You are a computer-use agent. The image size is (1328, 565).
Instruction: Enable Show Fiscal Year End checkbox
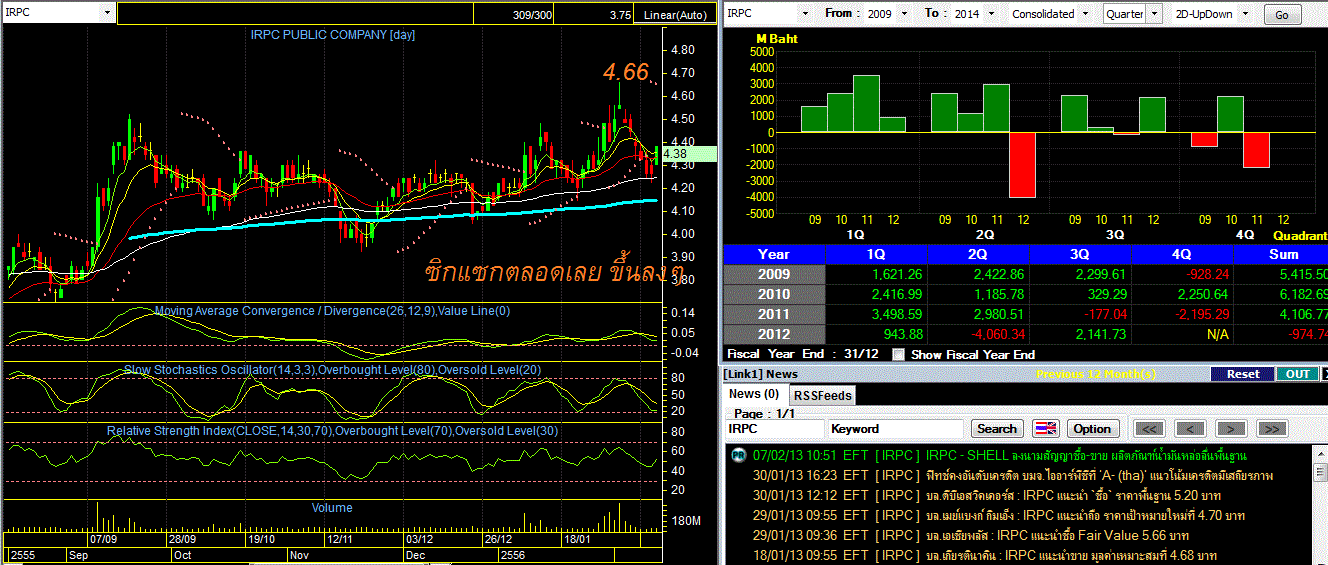pos(898,354)
